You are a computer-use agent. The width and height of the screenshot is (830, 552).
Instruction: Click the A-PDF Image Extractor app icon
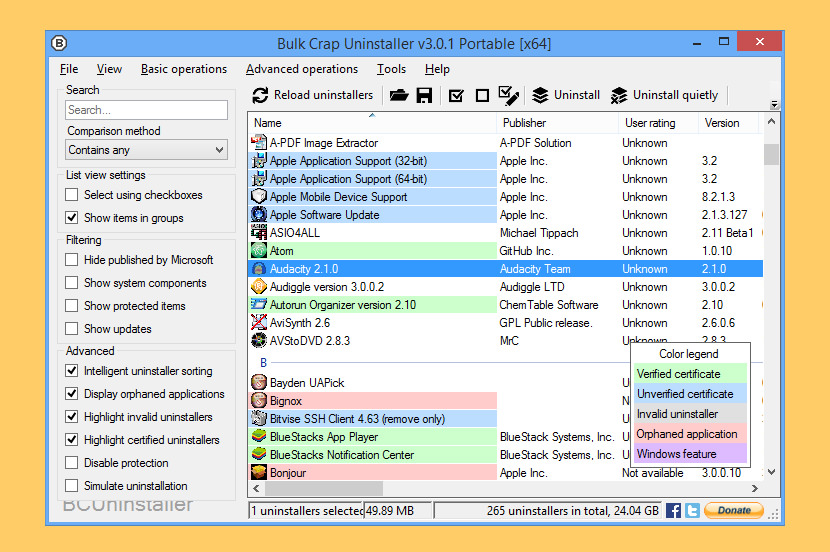click(x=259, y=142)
